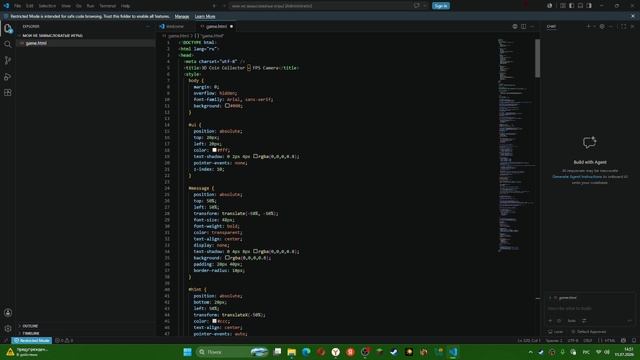Open the Go menu
The image size is (640, 360).
click(78, 6)
